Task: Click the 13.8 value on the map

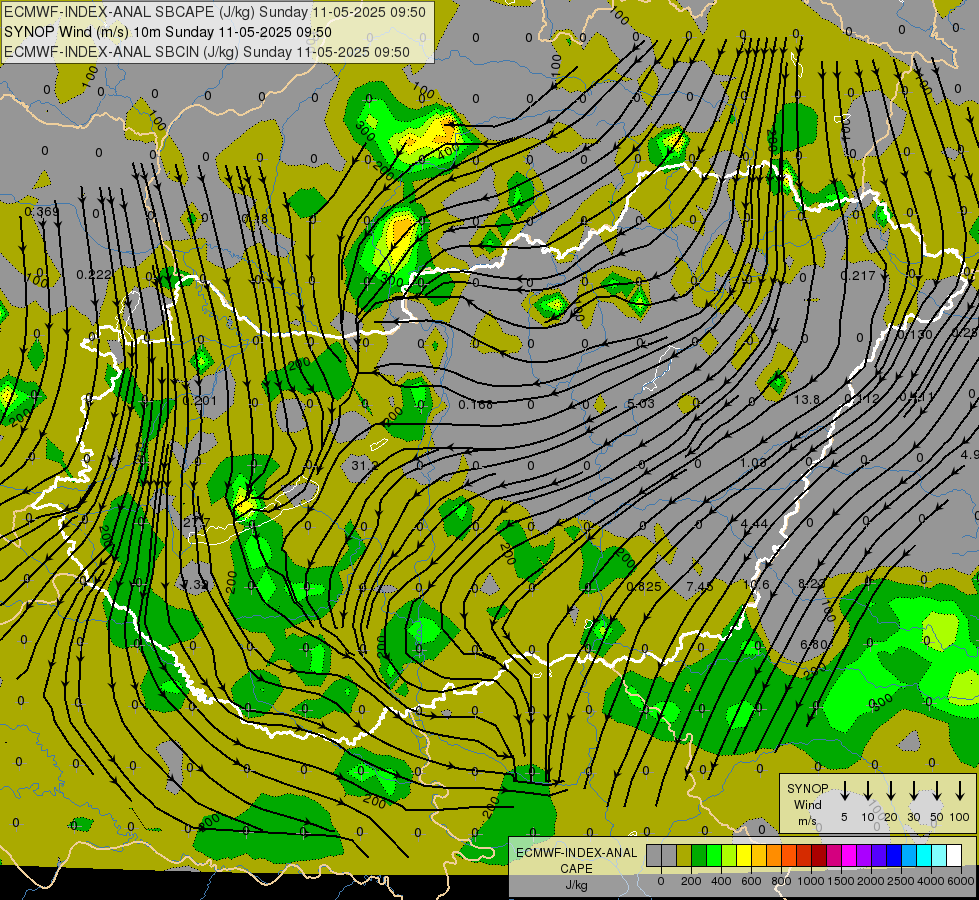Action: (807, 398)
